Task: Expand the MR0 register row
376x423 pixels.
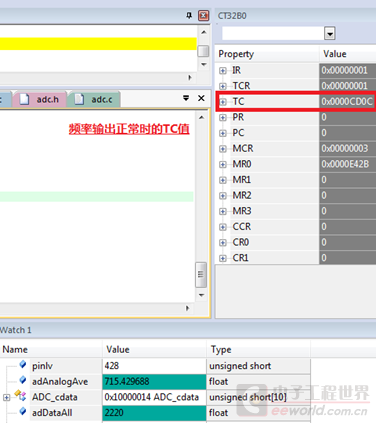Action: 223,165
